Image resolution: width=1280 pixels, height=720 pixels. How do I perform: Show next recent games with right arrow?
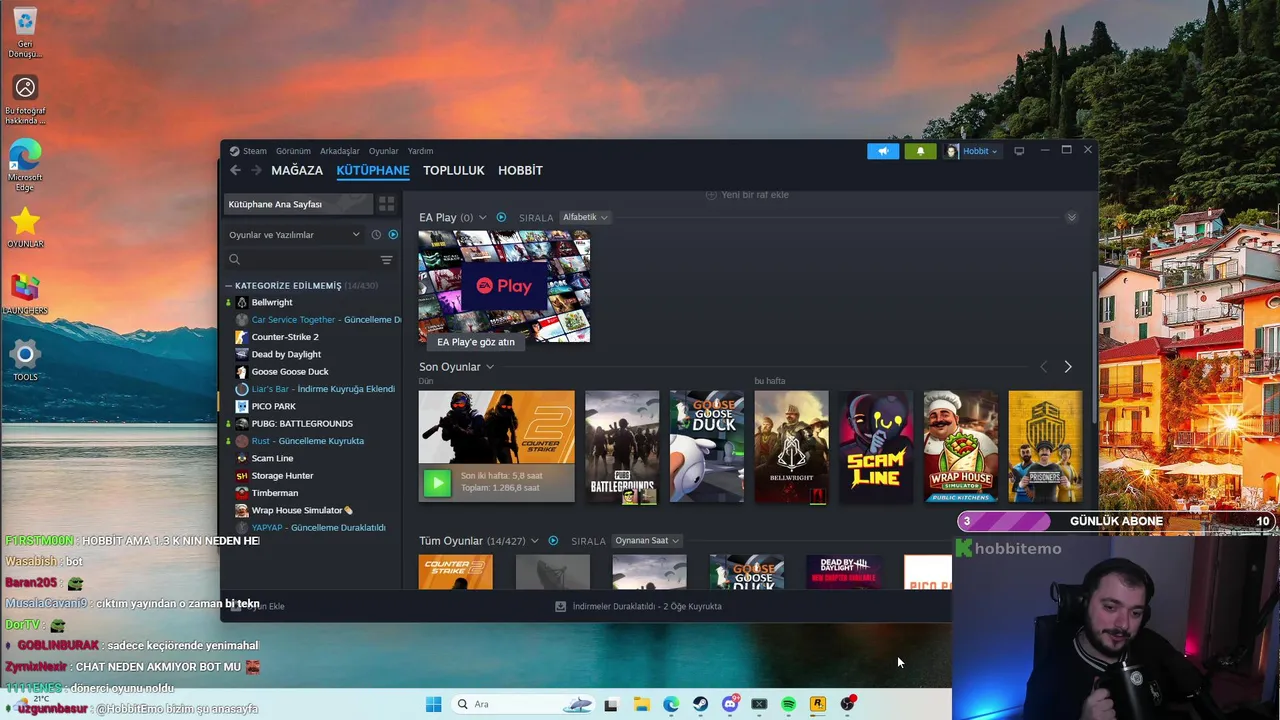click(1068, 367)
